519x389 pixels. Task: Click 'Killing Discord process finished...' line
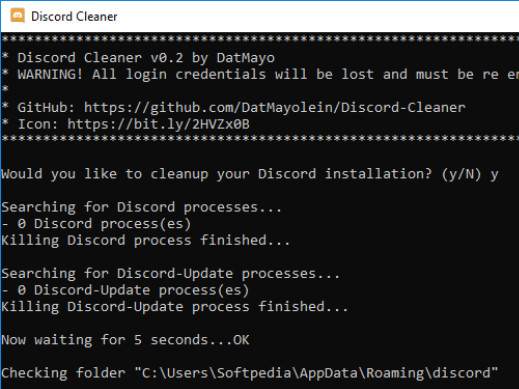[146, 240]
